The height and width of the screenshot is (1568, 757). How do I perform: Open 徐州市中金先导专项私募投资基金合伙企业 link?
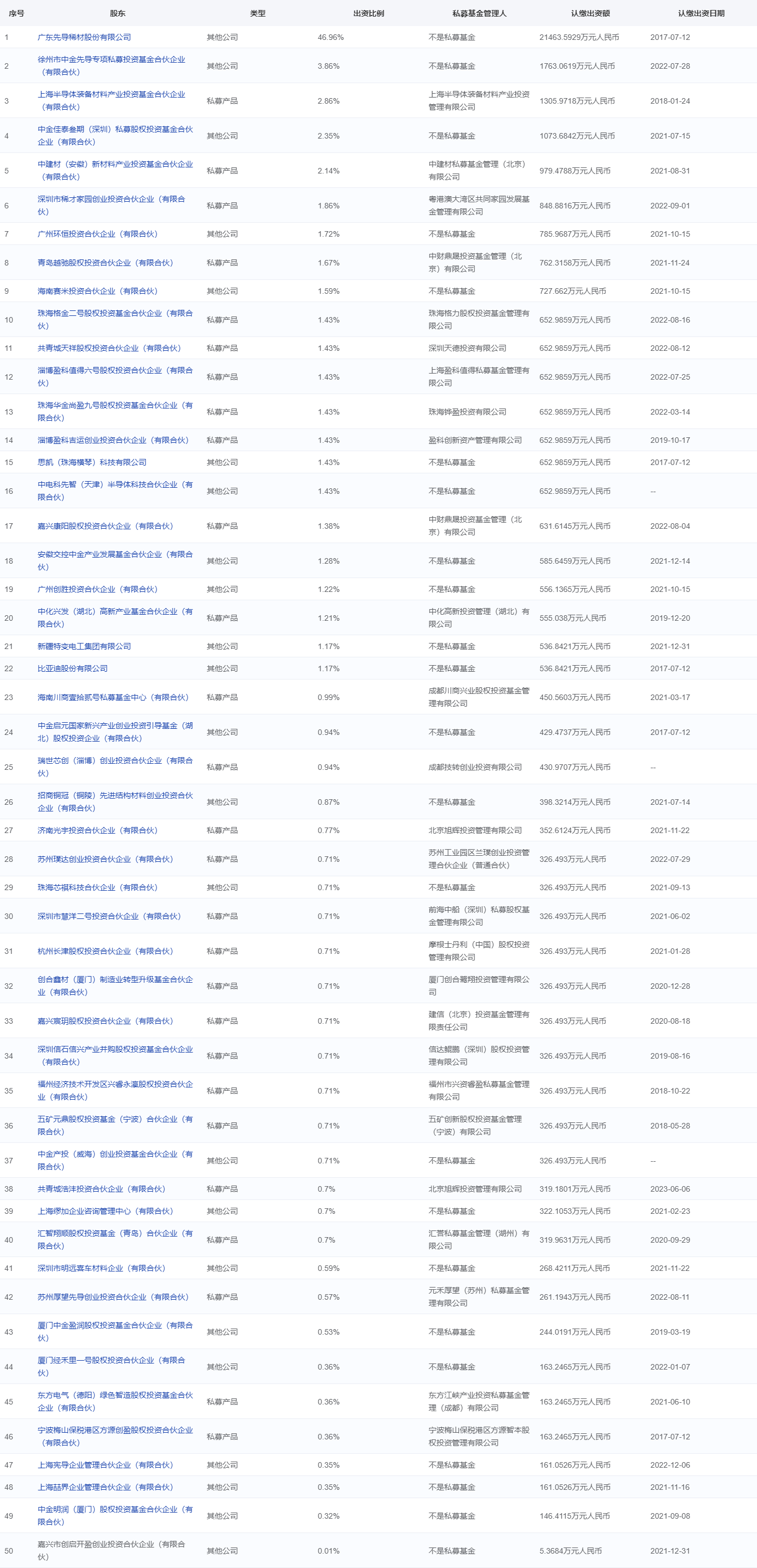[x=111, y=66]
